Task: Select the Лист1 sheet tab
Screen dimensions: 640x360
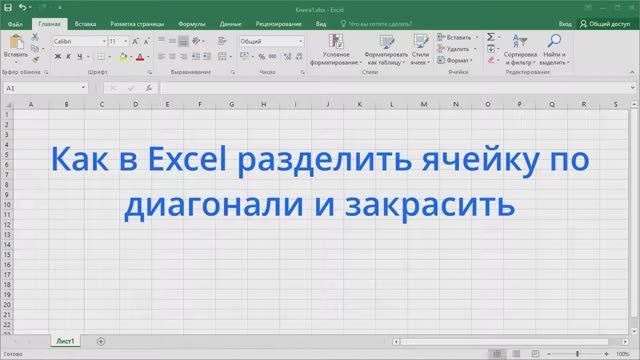Action: (66, 341)
